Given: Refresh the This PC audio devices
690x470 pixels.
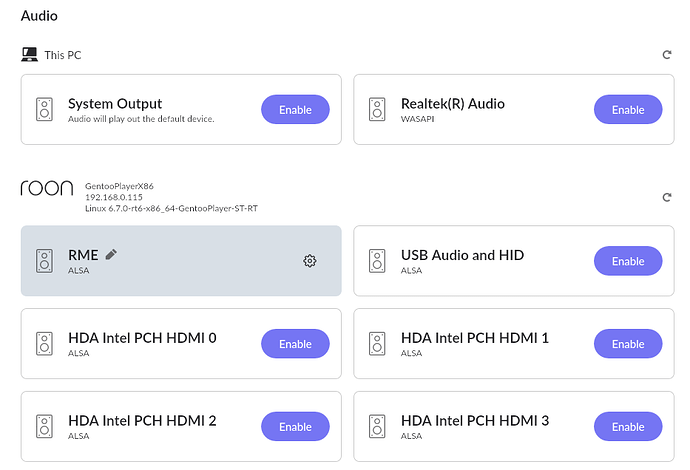Looking at the screenshot, I should tap(667, 55).
